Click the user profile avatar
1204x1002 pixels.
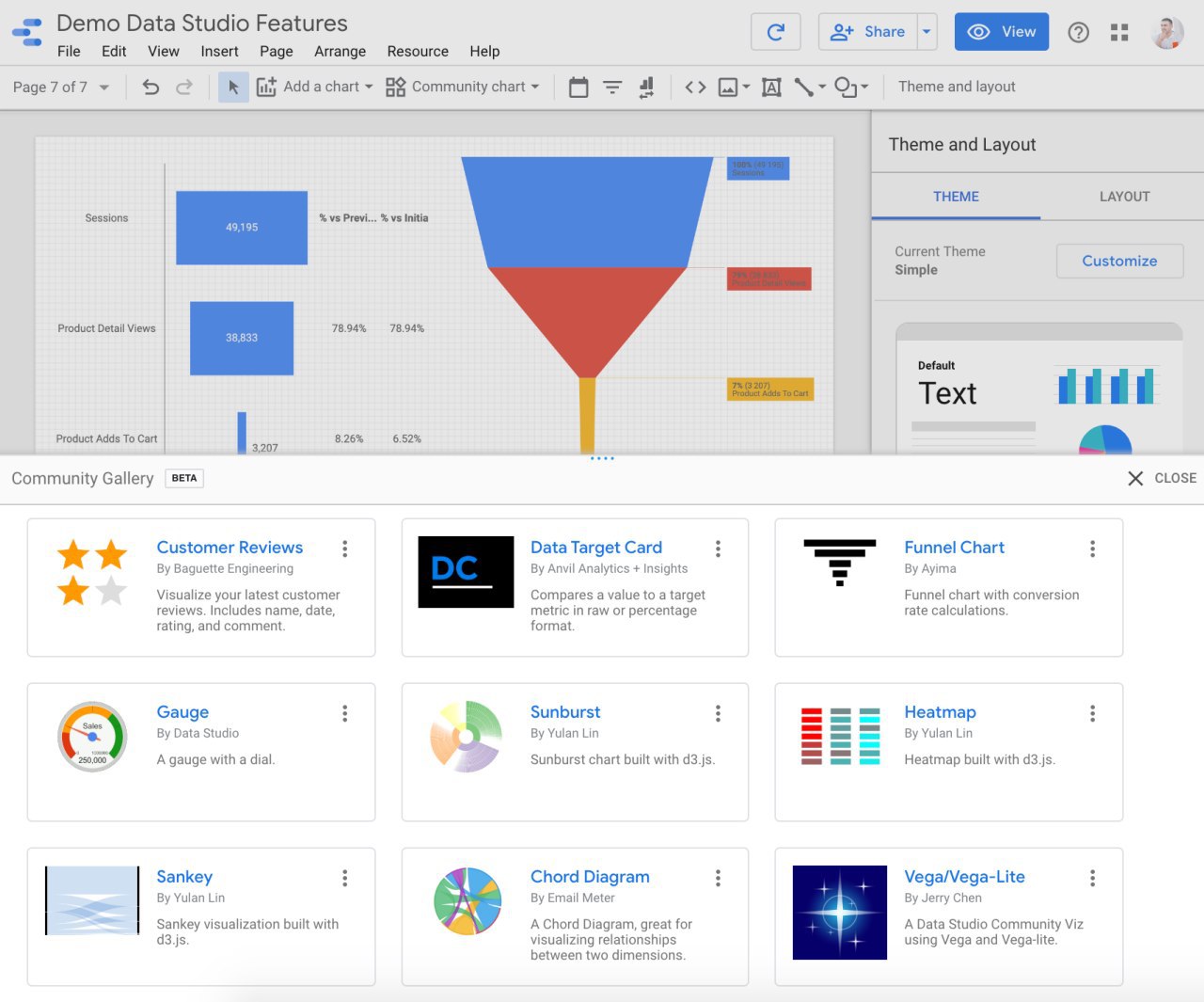tap(1167, 32)
